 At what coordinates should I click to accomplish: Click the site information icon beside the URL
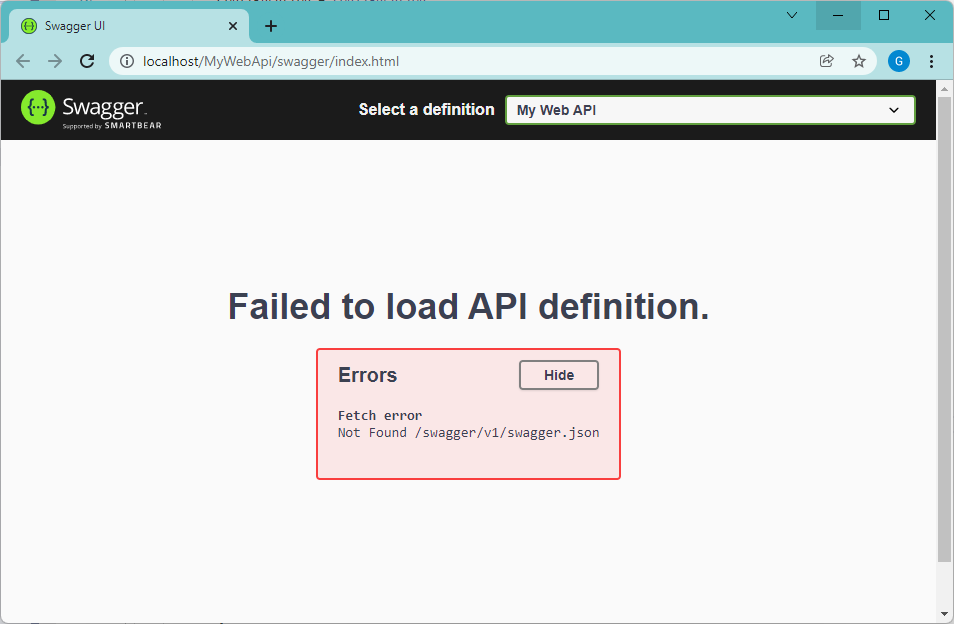coord(126,61)
